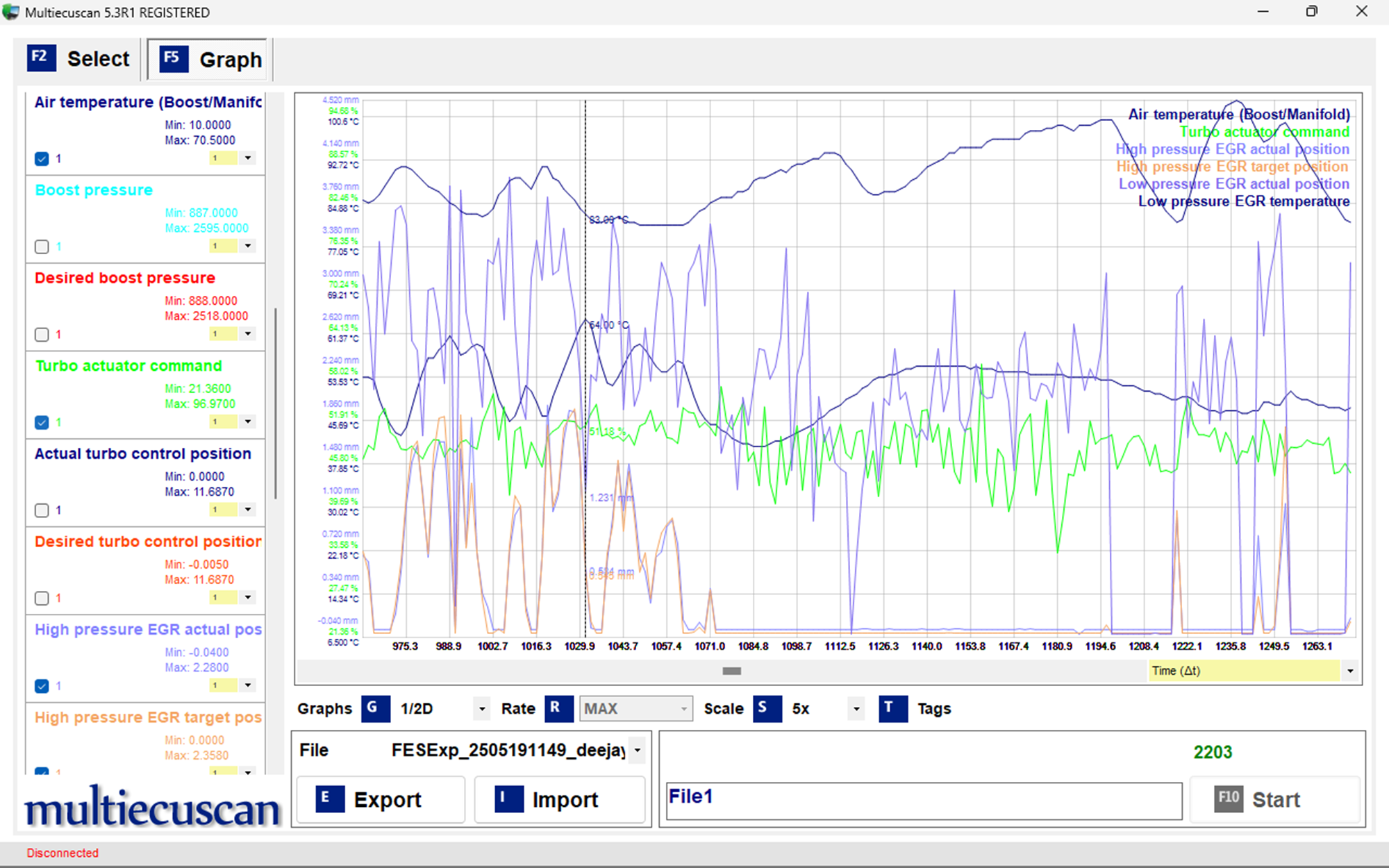Open the File selection dropdown
This screenshot has width=1389, height=868.
pos(637,751)
